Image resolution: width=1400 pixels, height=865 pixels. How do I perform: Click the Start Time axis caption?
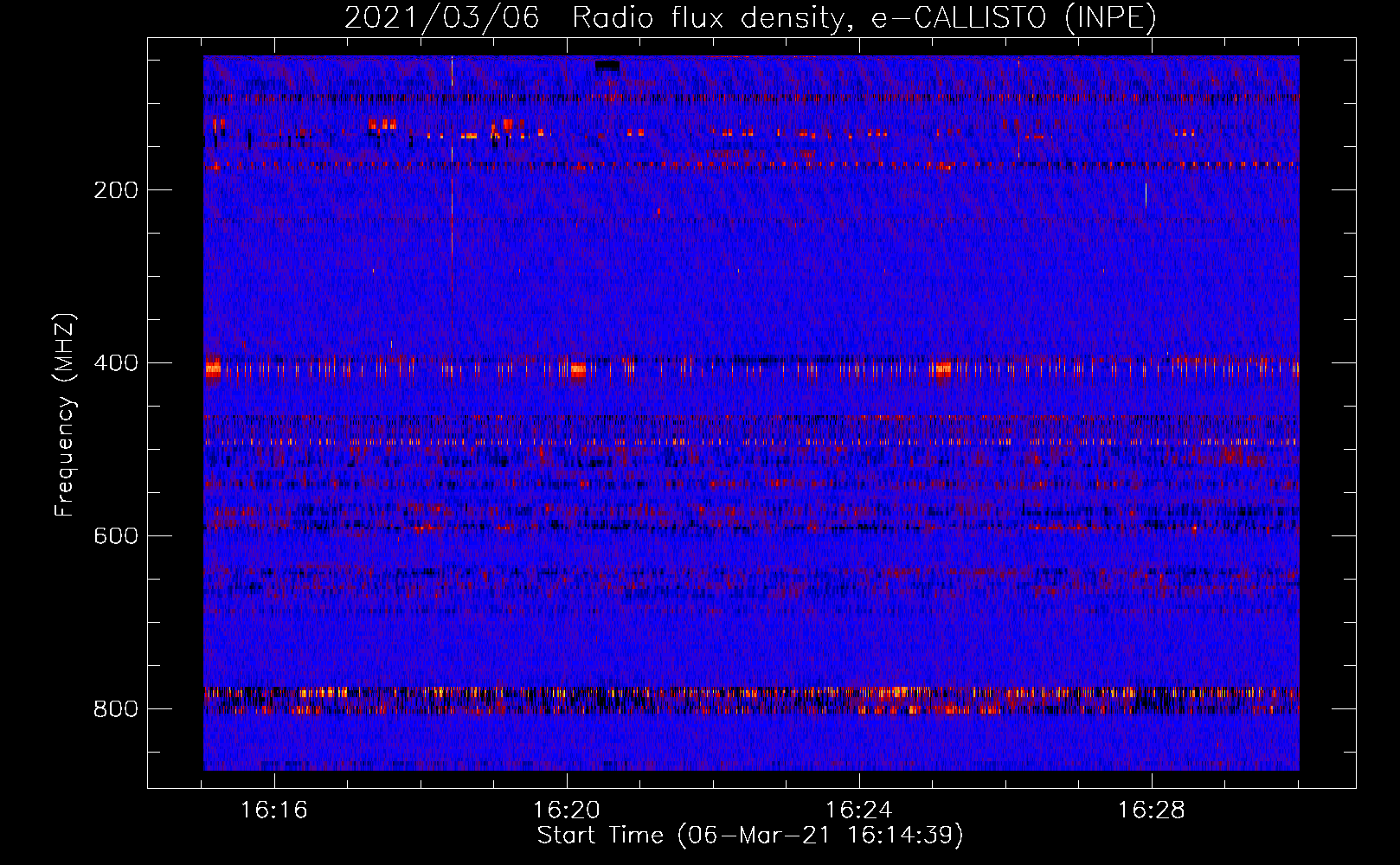pos(750,836)
